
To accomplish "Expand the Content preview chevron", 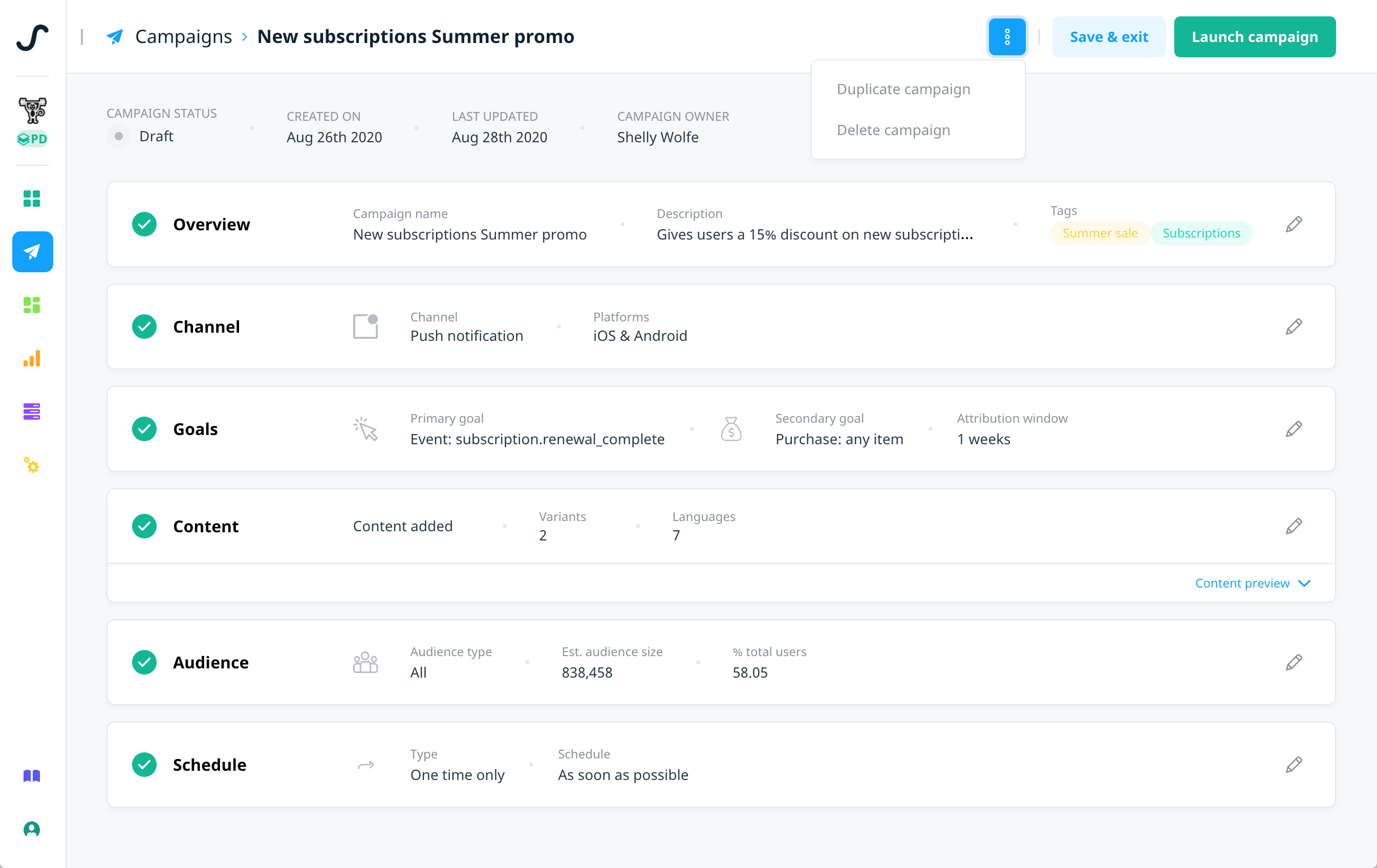I will pos(1304,583).
